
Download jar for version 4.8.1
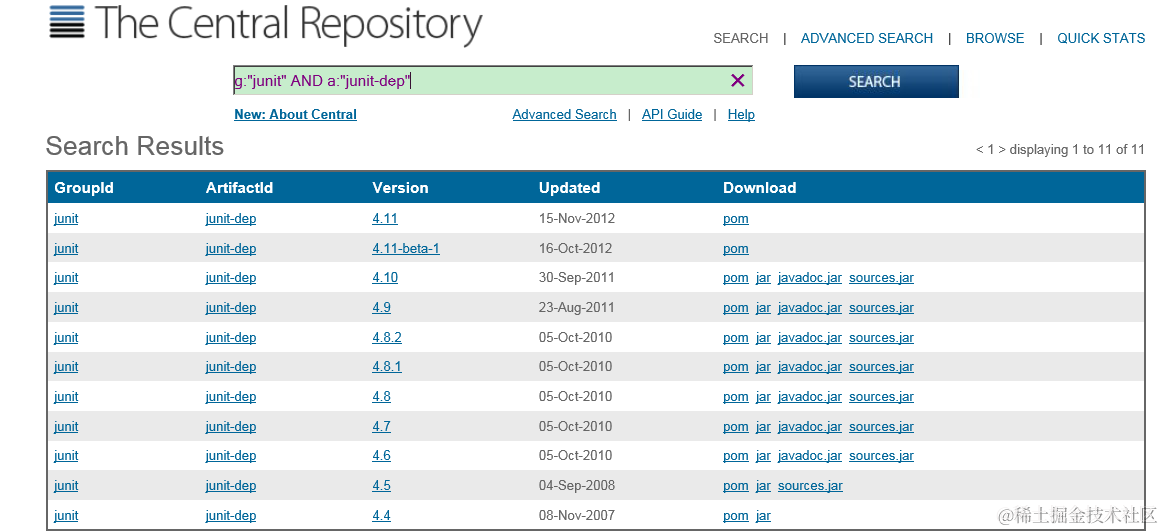763,367
